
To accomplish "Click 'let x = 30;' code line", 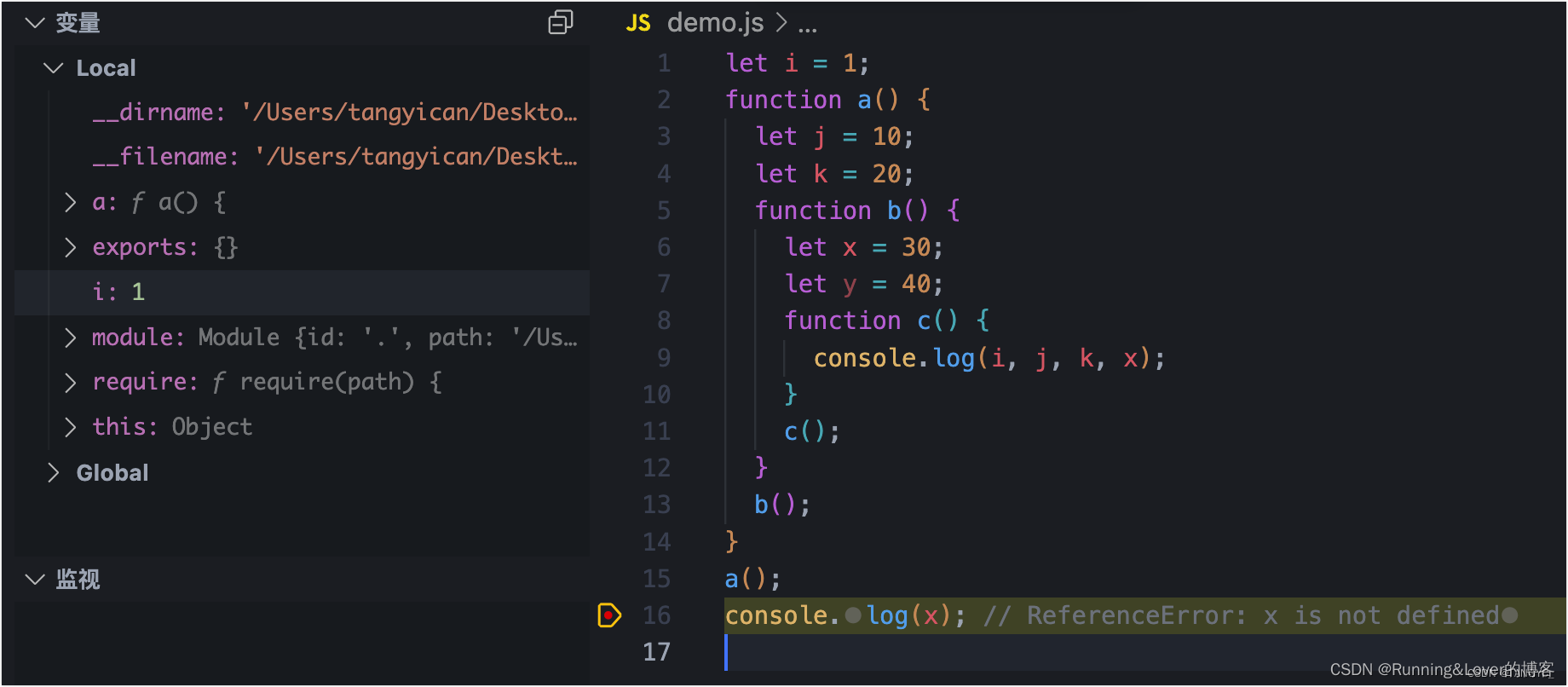I will 864,247.
